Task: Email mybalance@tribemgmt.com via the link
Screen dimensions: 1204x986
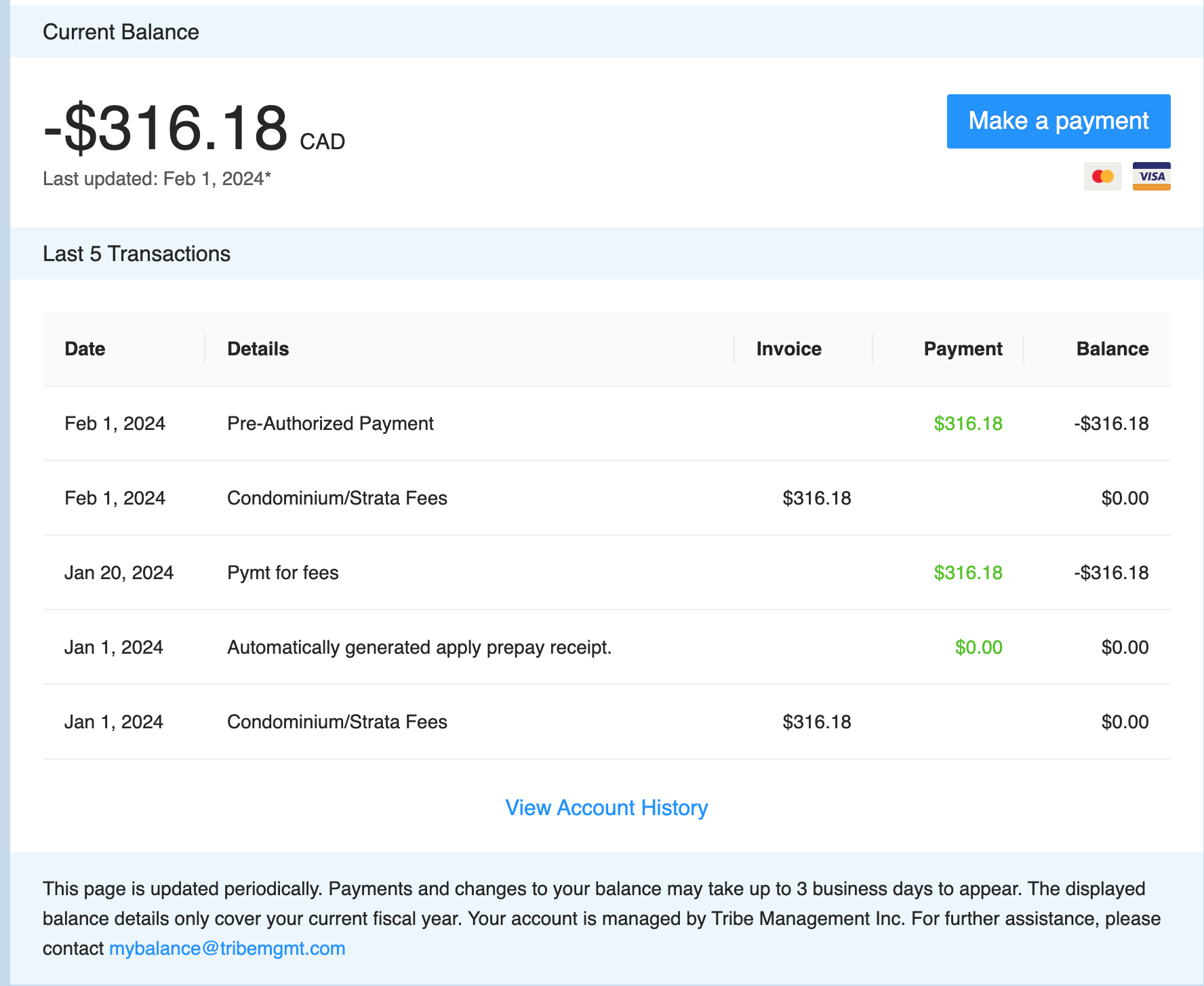Action: 227,948
